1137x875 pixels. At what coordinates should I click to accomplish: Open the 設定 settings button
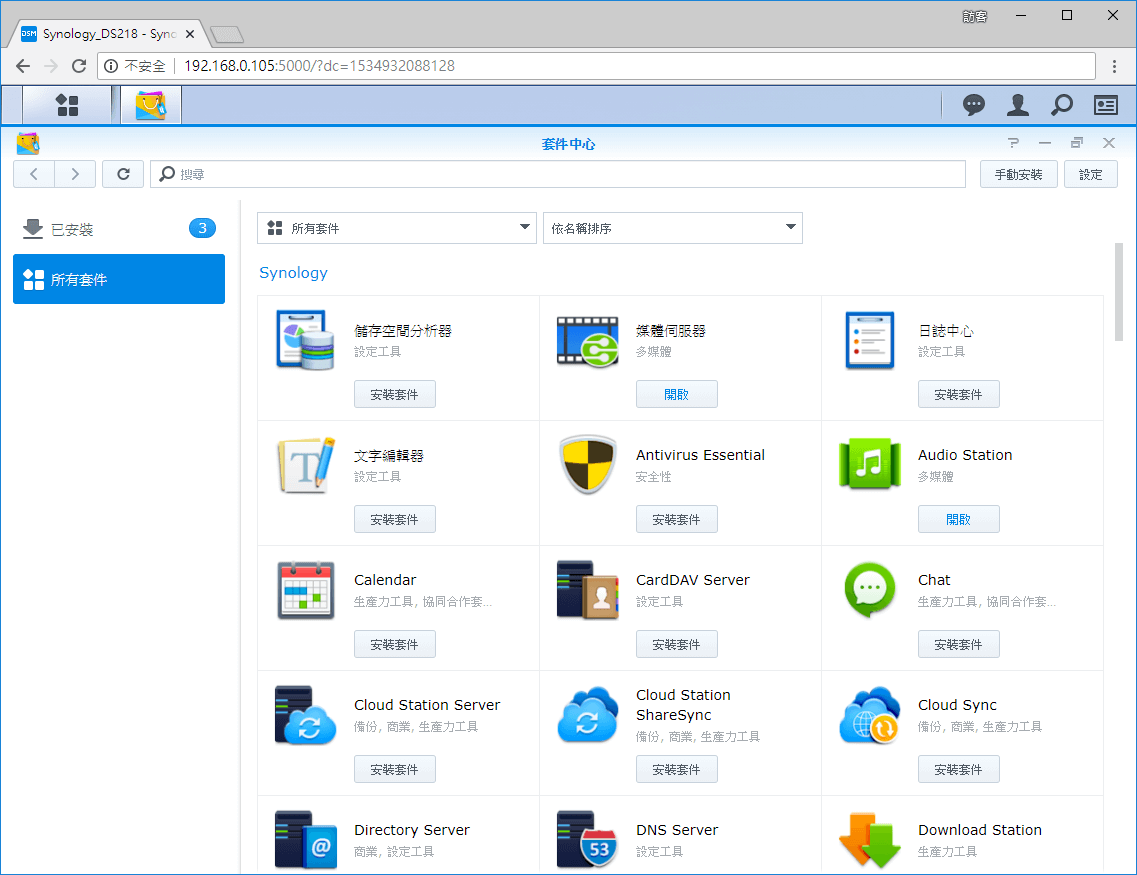click(x=1090, y=174)
